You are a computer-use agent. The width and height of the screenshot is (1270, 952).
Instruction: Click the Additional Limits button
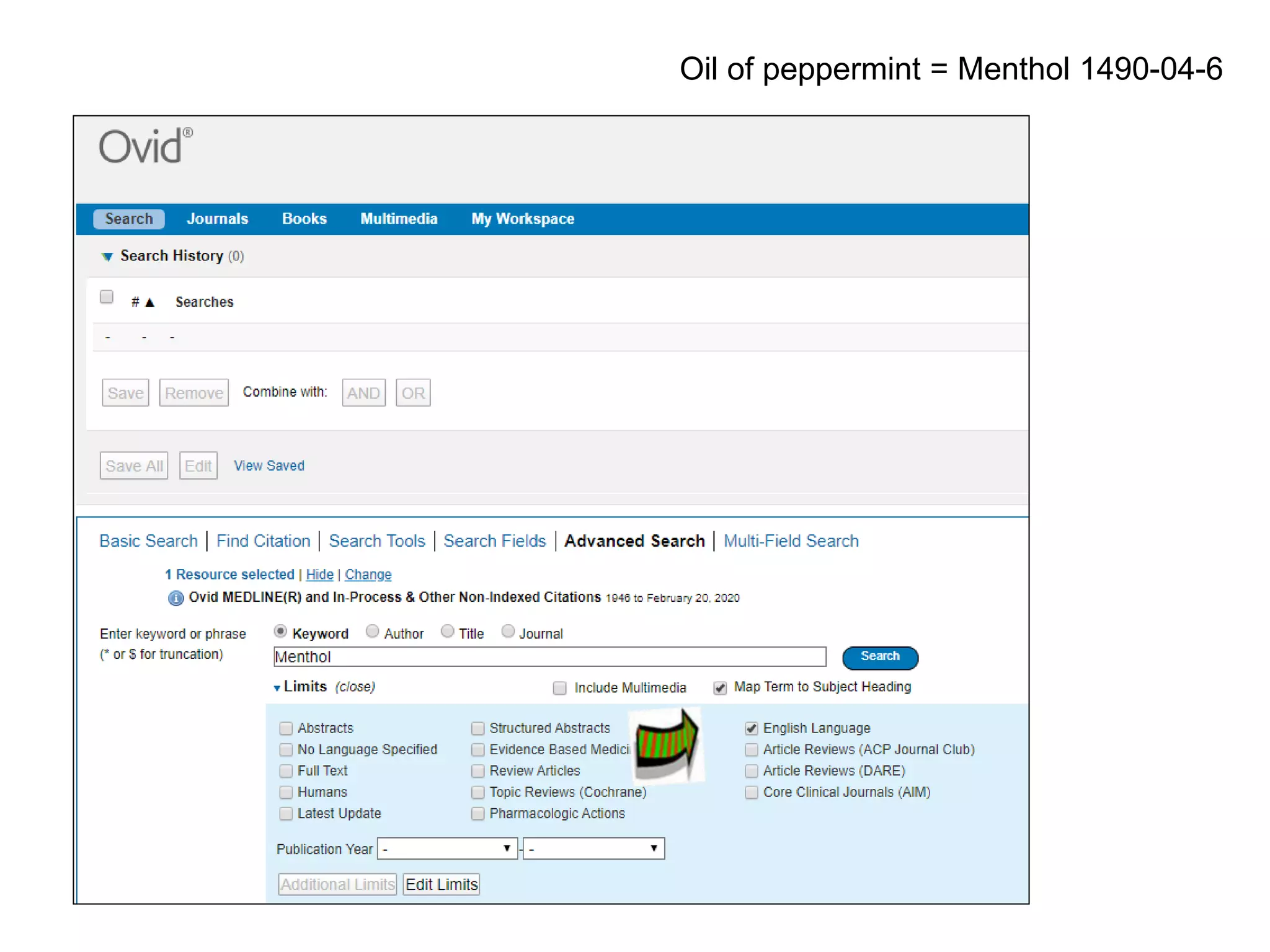(x=337, y=884)
